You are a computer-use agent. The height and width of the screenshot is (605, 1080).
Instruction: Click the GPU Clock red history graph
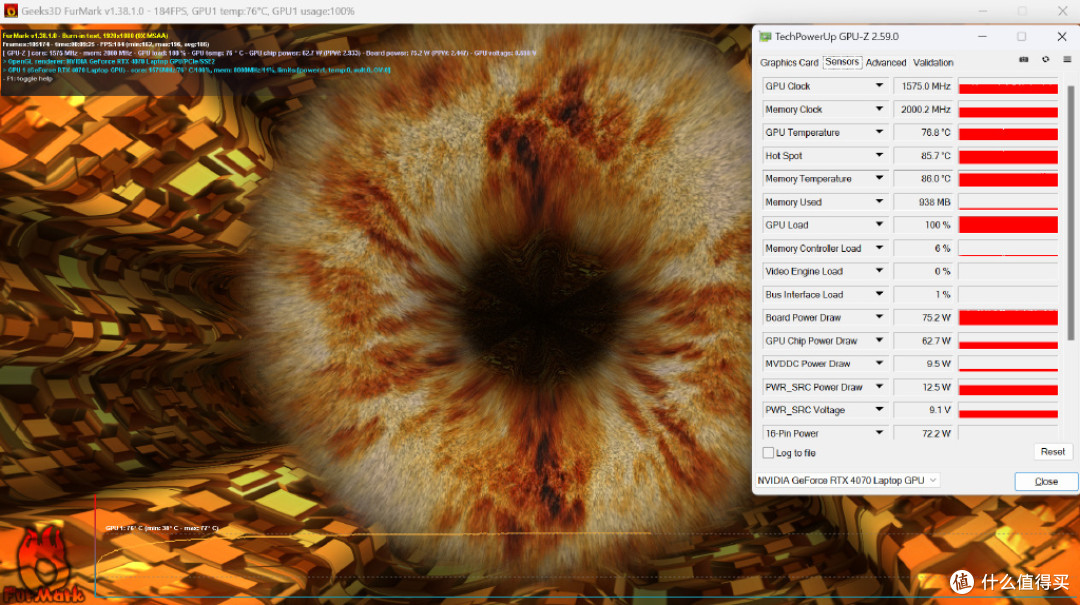[1008, 86]
